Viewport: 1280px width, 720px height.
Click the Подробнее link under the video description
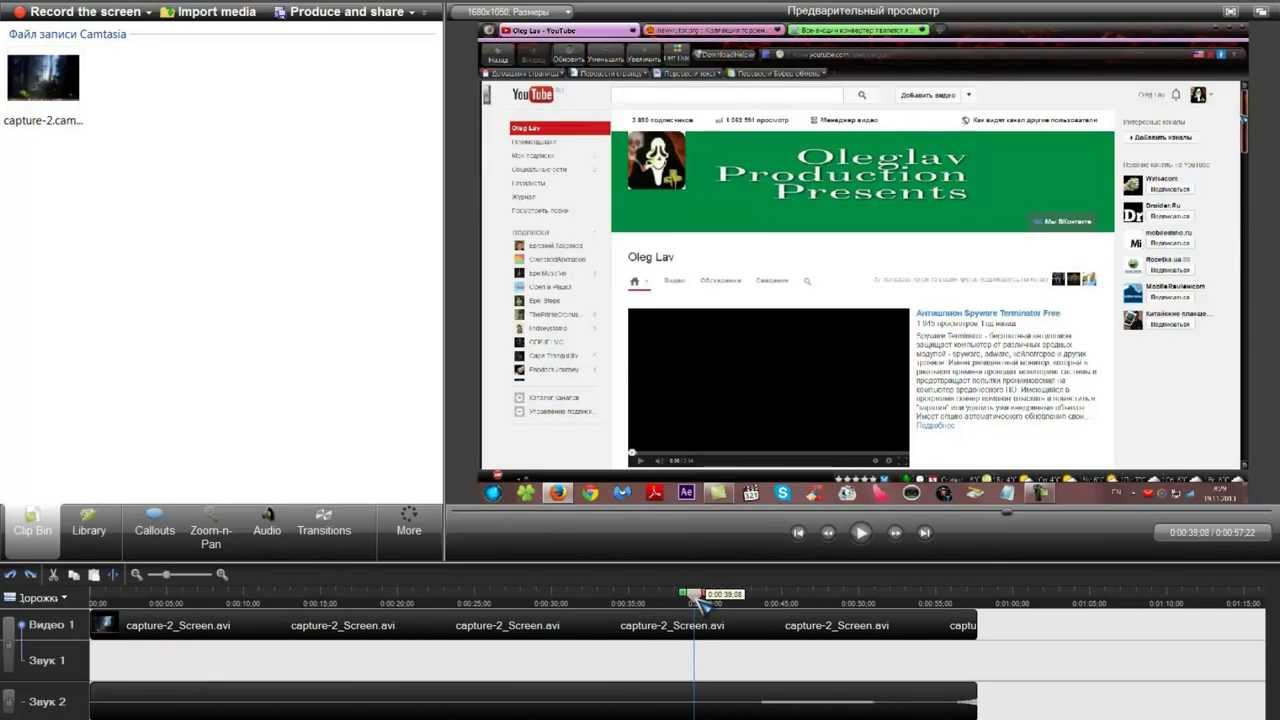pyautogui.click(x=935, y=426)
